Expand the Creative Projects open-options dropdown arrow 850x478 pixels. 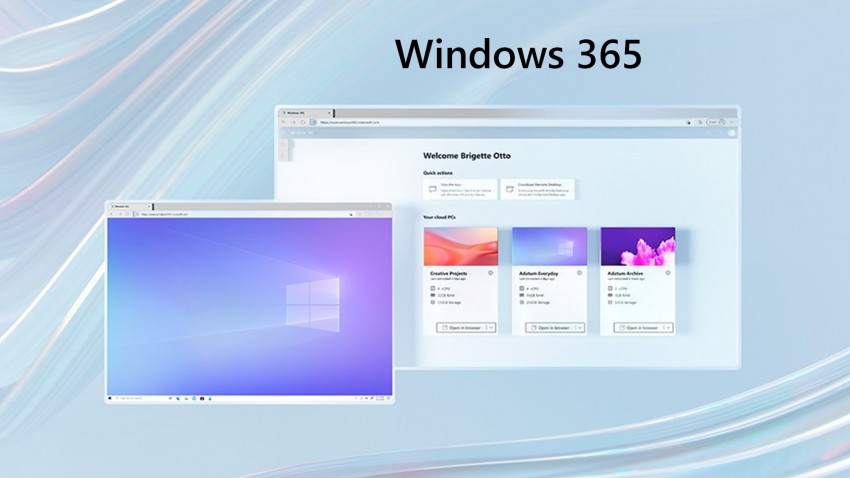point(491,328)
